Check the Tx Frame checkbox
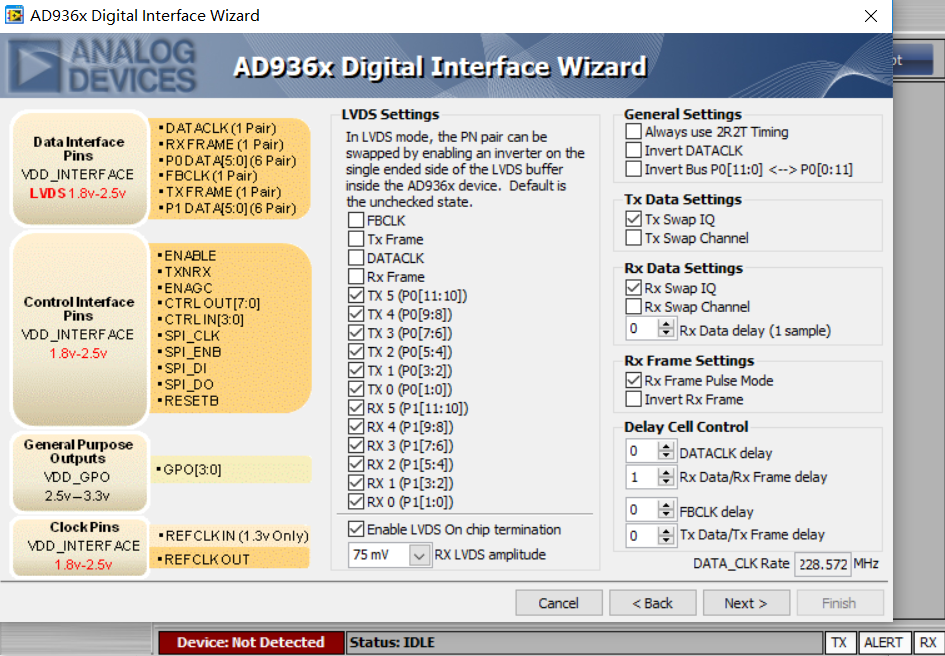Viewport: 945px width, 656px height. coord(356,239)
